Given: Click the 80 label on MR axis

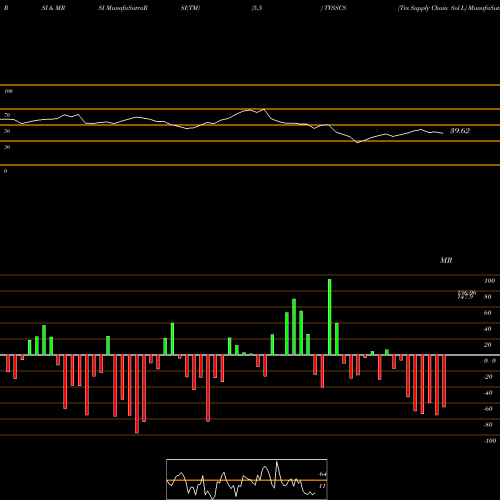Looking at the screenshot, I should tap(488, 297).
